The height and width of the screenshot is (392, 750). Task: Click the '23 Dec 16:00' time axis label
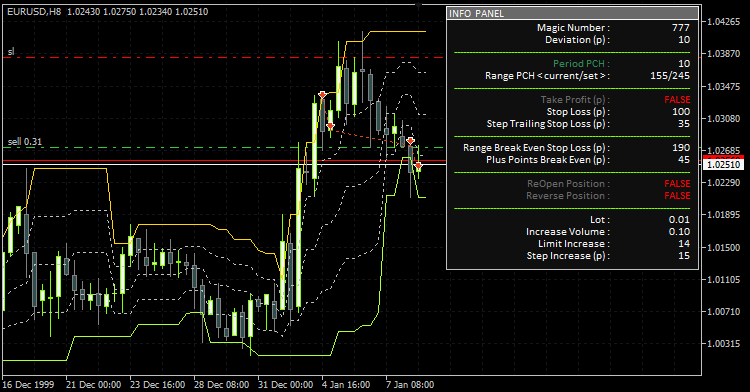click(157, 384)
